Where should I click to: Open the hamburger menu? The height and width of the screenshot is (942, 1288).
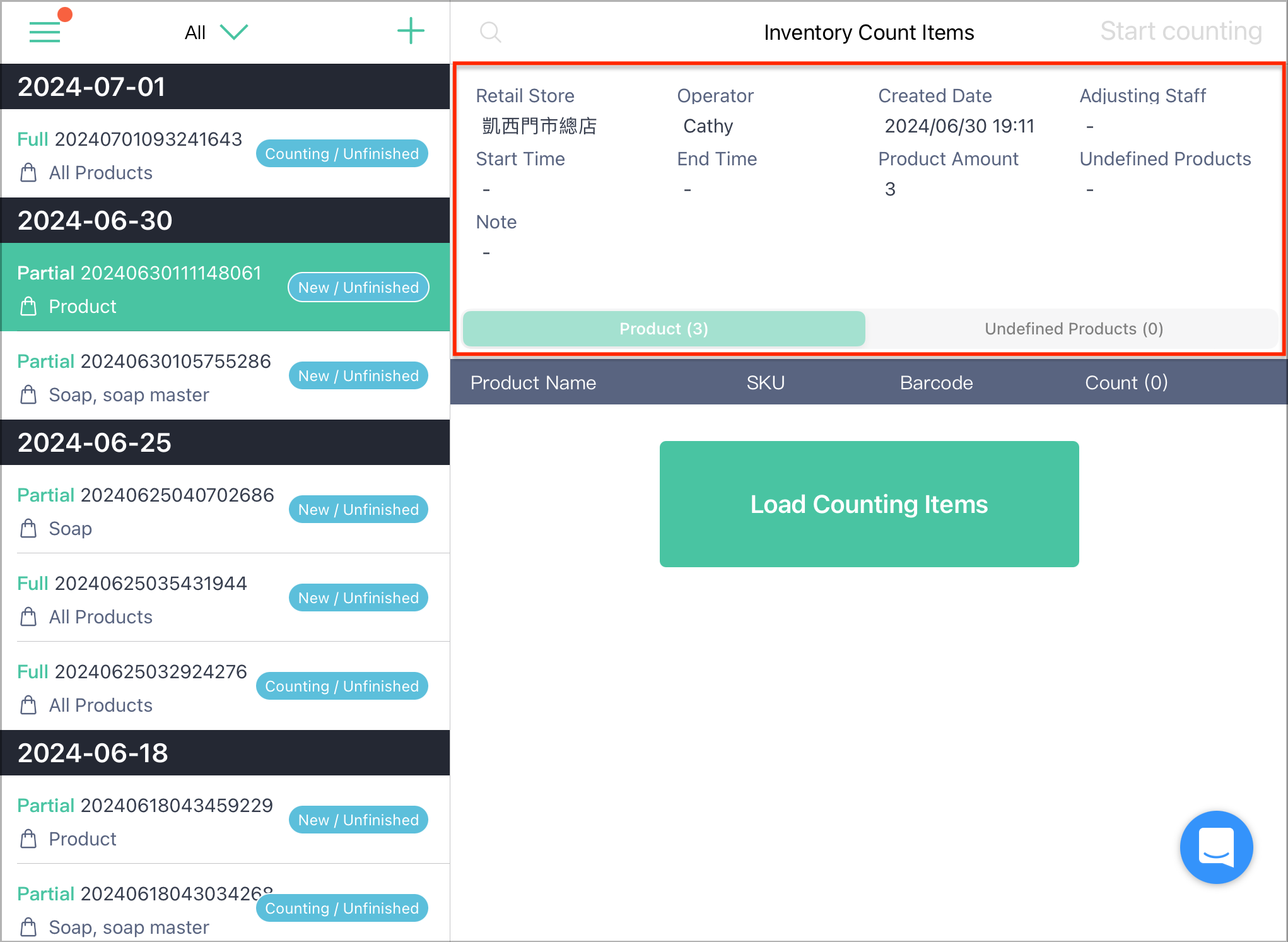click(45, 32)
